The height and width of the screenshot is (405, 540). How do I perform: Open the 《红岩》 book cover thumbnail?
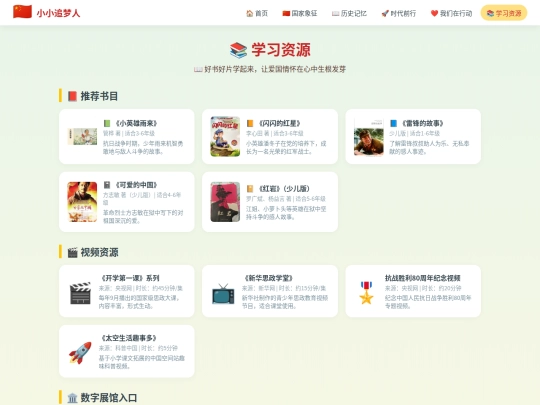pyautogui.click(x=225, y=202)
